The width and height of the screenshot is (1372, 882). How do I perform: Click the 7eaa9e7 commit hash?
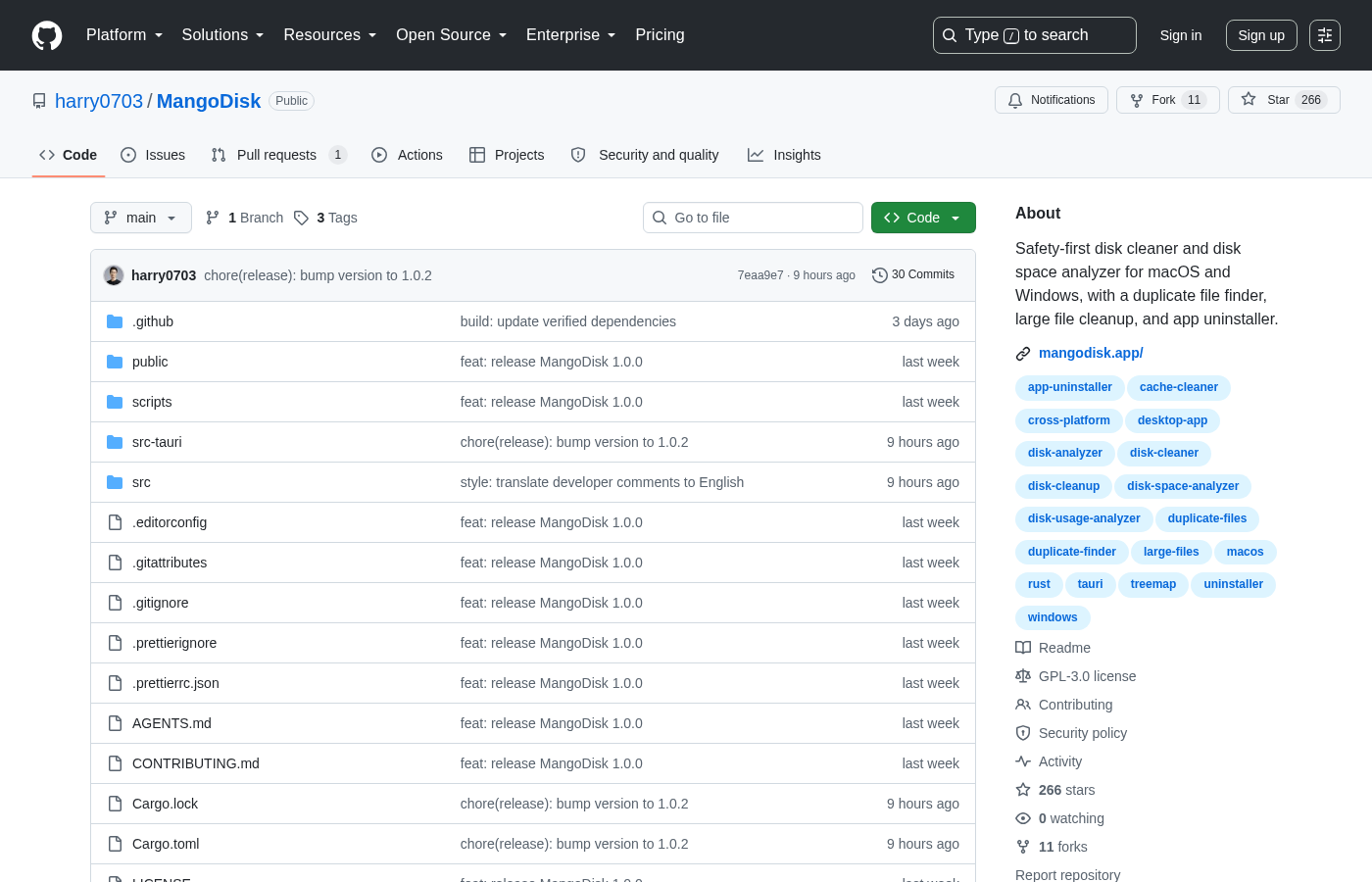click(760, 275)
